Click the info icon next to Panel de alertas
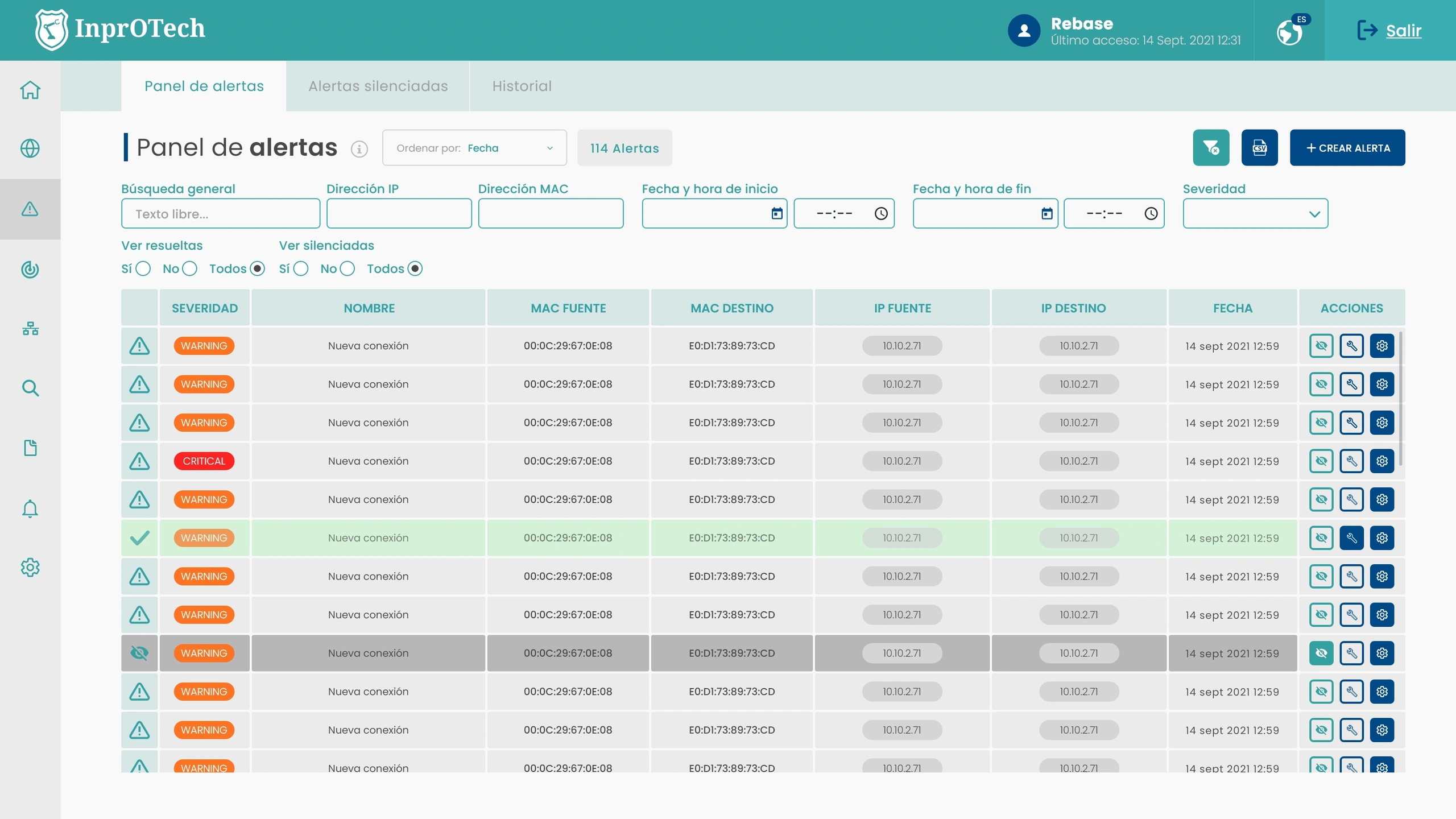This screenshot has height=819, width=1456. [x=359, y=149]
